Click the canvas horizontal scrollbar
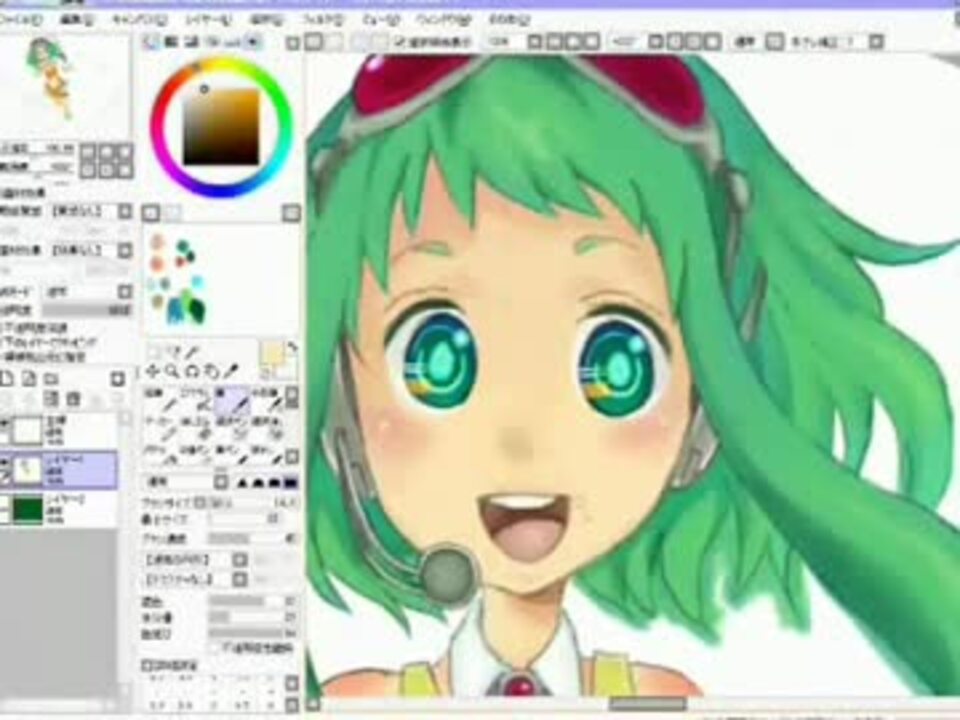 (x=647, y=705)
